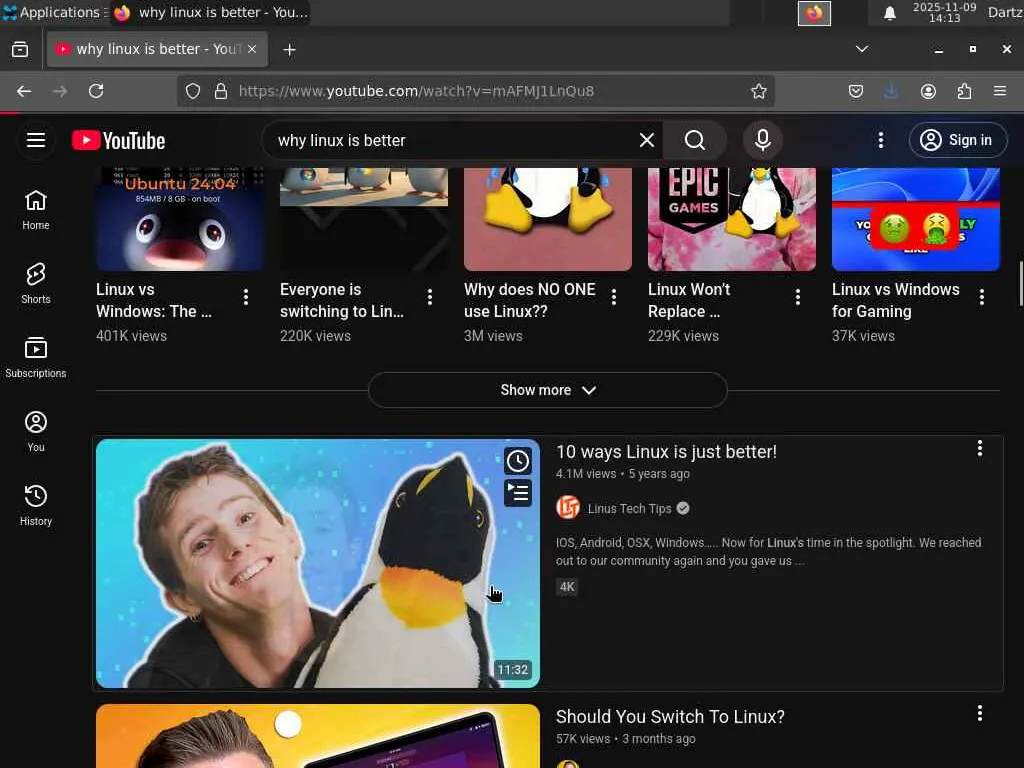1024x768 pixels.
Task: Open options for 'Why does NO ONE use Linux??'
Action: [614, 297]
